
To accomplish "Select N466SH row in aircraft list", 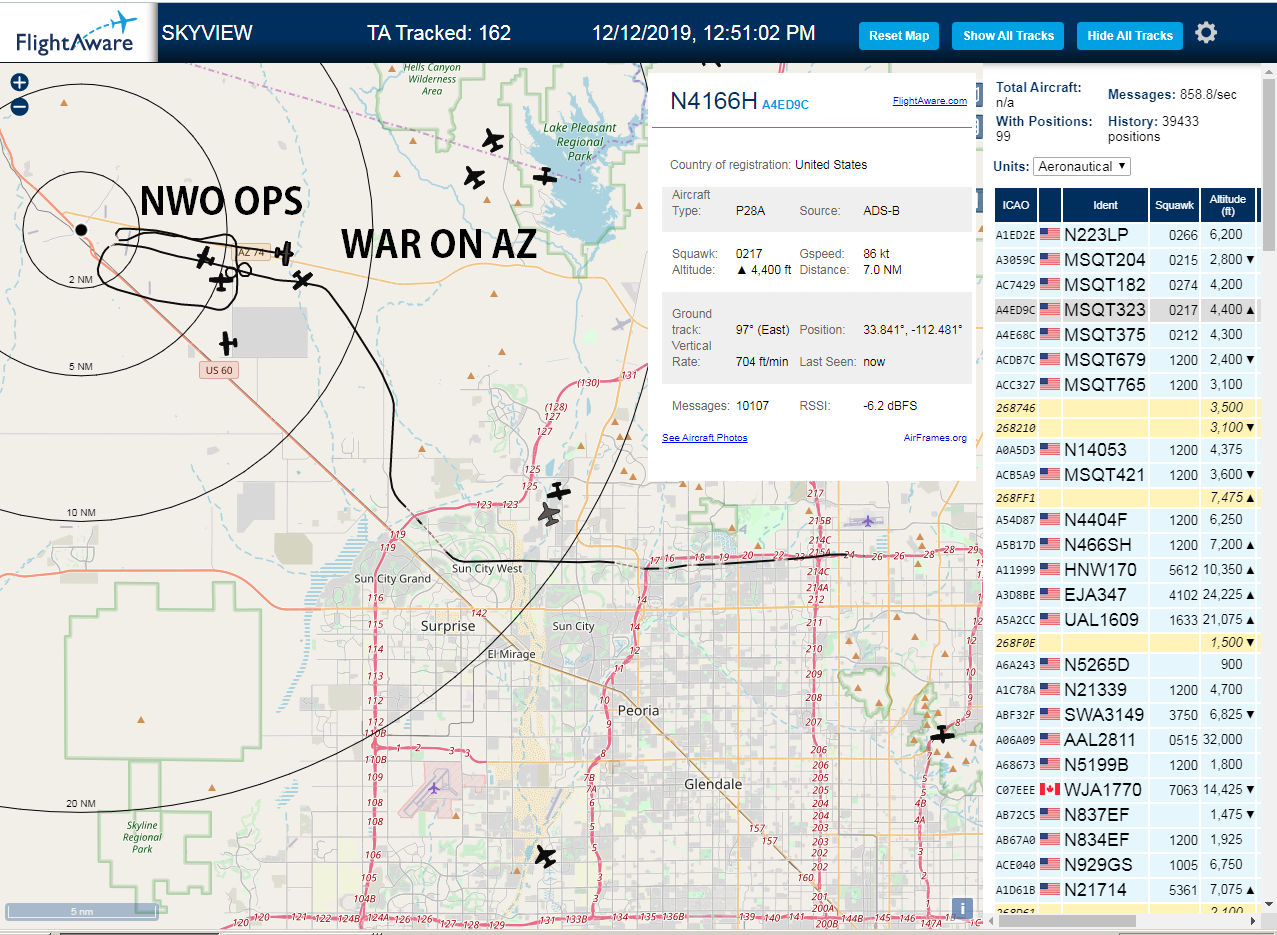I will coord(1127,545).
